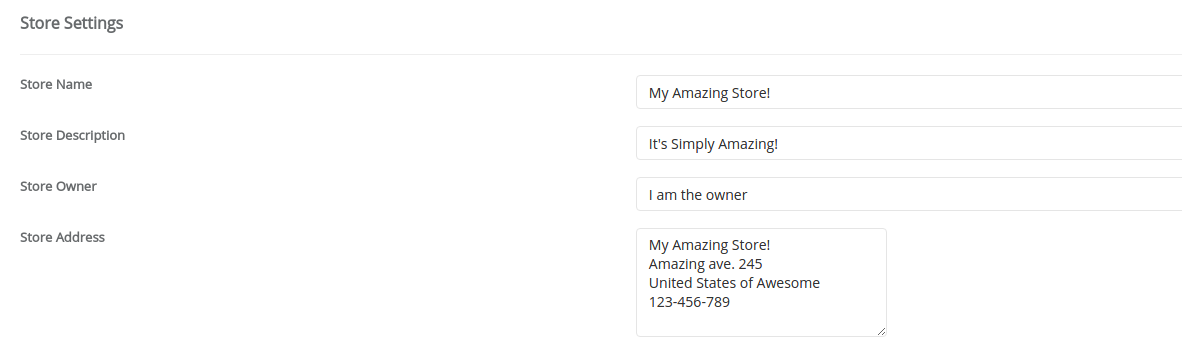The height and width of the screenshot is (360, 1182).
Task: Grab the Store Address textarea resize handle
Action: (x=881, y=331)
